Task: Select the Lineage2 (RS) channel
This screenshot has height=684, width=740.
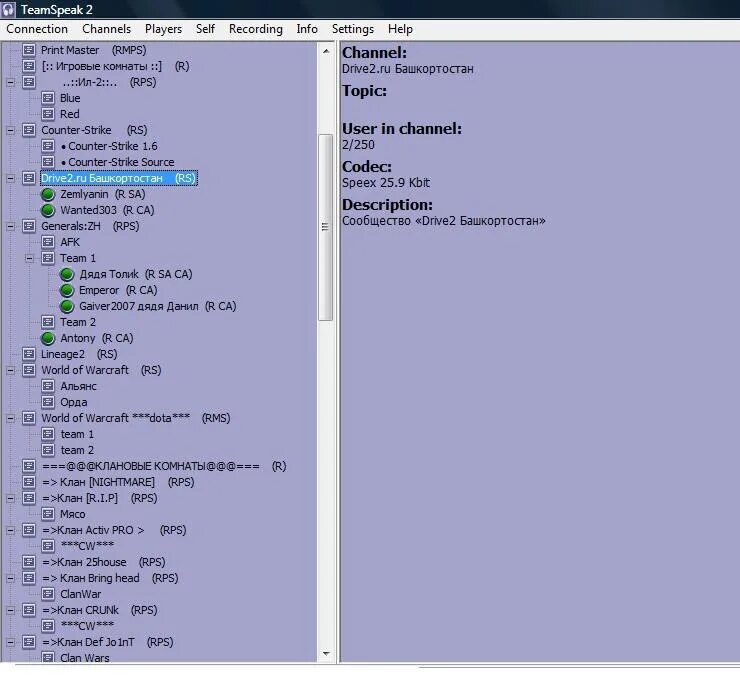Action: click(79, 355)
